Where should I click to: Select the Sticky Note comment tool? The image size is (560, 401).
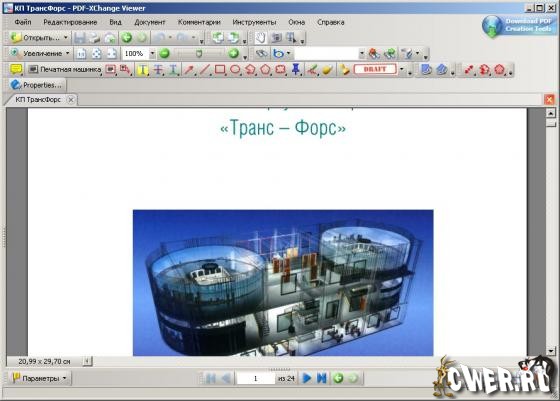coord(15,69)
